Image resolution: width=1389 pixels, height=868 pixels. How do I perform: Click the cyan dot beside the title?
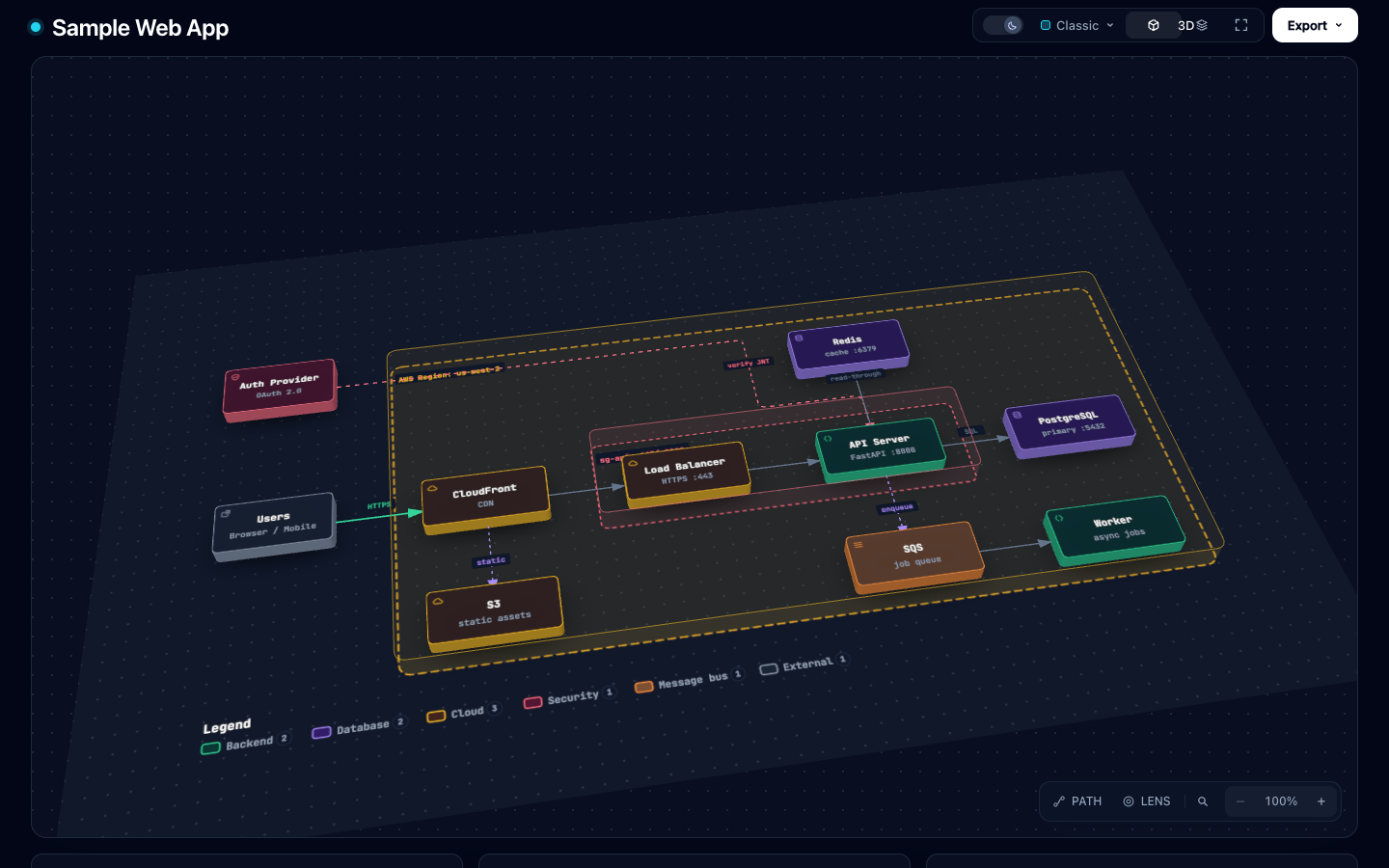pos(36,27)
